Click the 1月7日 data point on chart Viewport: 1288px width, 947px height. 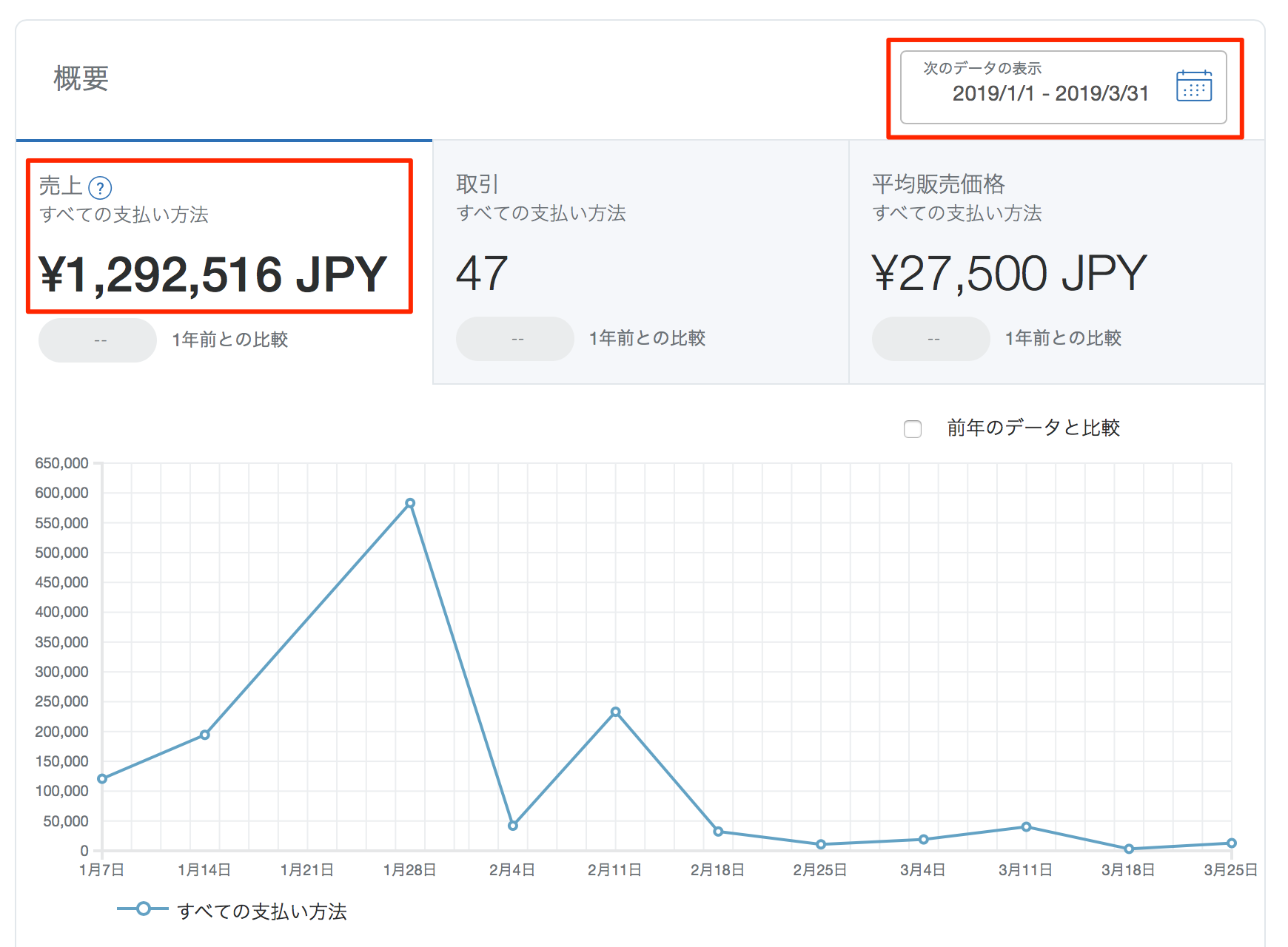click(102, 779)
